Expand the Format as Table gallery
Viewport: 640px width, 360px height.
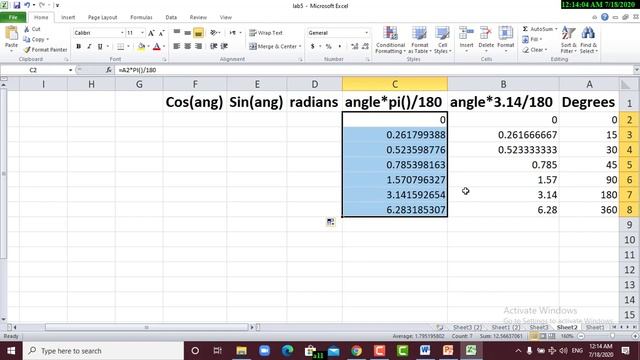pyautogui.click(x=420, y=40)
